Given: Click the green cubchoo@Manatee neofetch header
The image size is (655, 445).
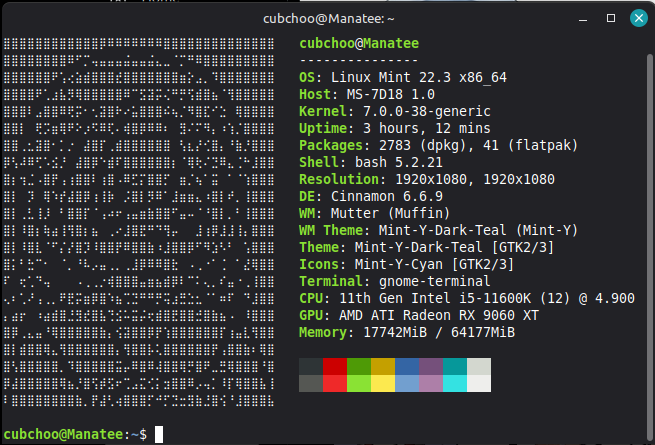Looking at the screenshot, I should point(359,43).
